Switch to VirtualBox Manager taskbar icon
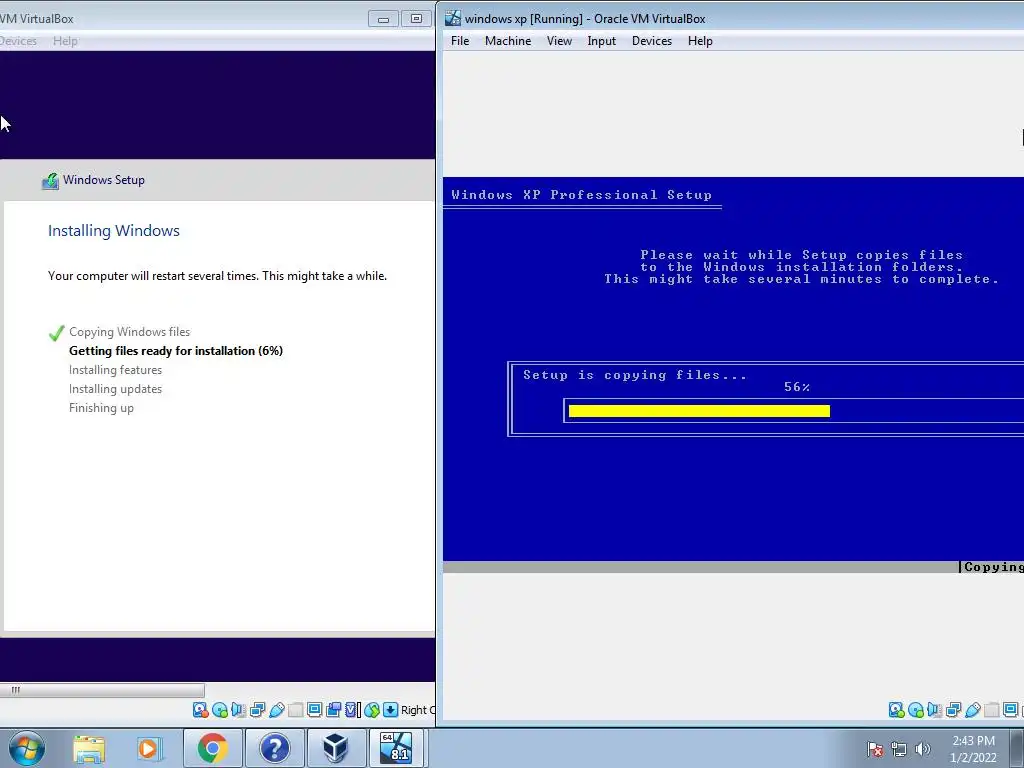The height and width of the screenshot is (768, 1024). (336, 748)
